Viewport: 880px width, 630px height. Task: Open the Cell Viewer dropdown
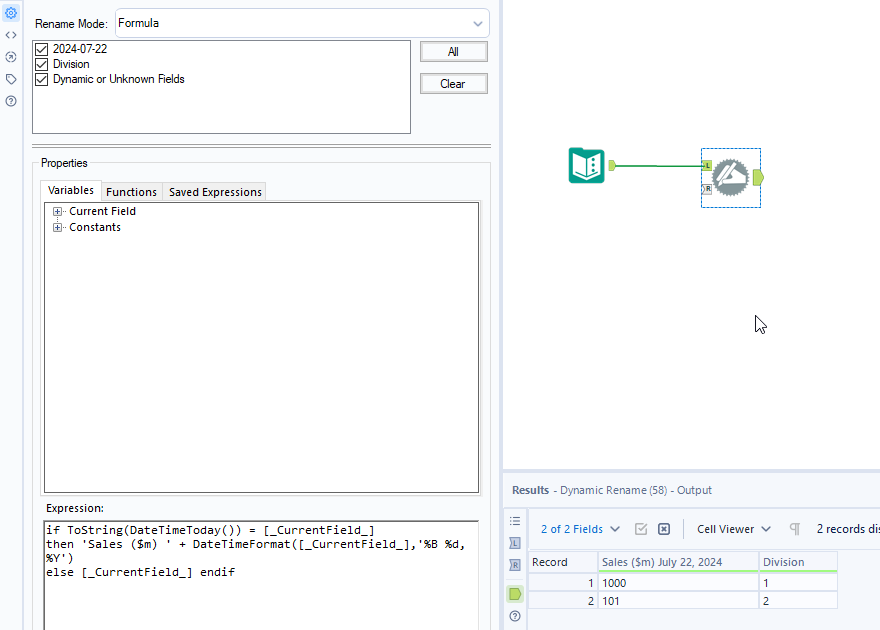733,528
